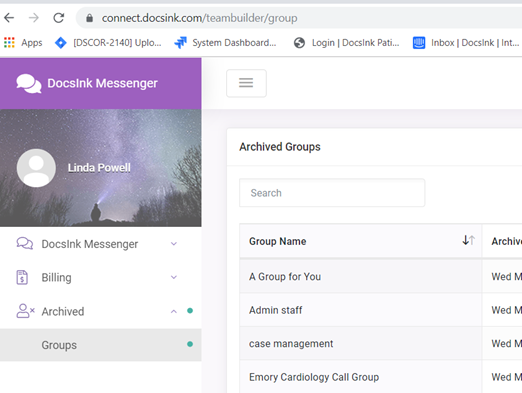This screenshot has height=393, width=522.
Task: Click the browser Forward arrow
Action: [34, 17]
